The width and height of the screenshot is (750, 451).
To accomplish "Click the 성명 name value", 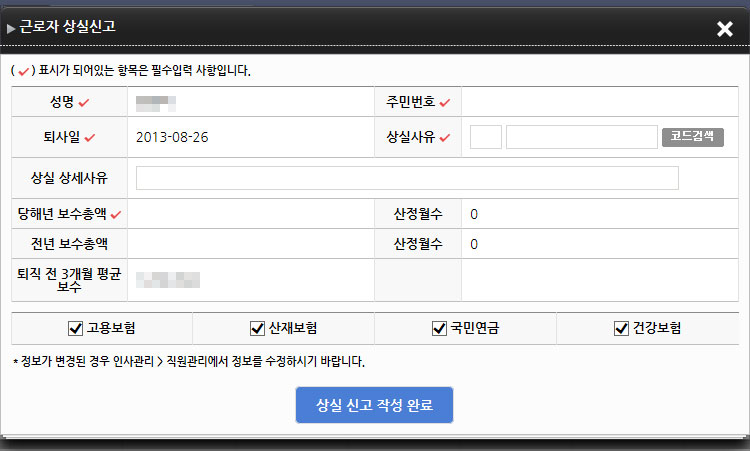I will click(156, 102).
